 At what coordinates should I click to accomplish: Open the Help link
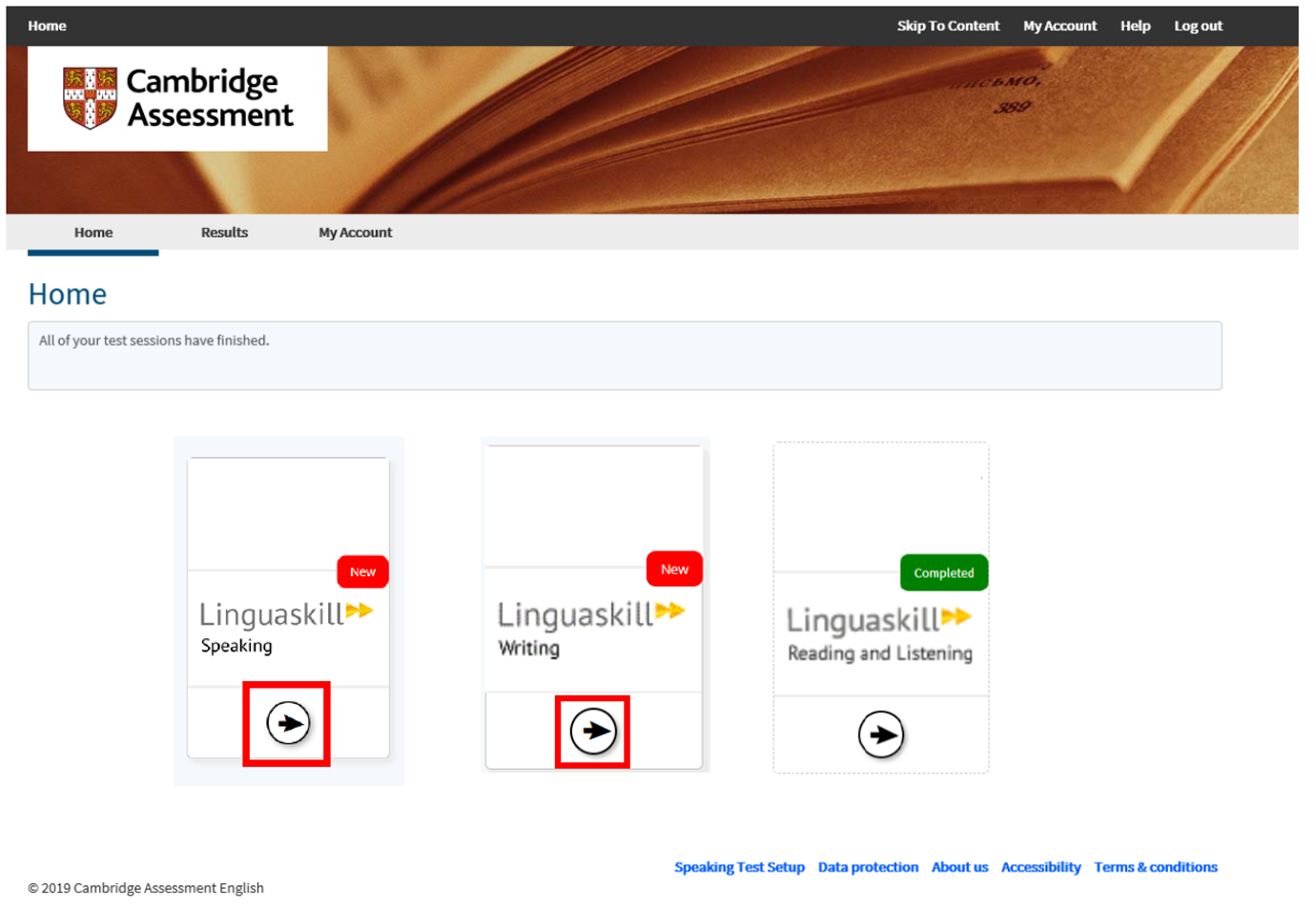(1135, 26)
